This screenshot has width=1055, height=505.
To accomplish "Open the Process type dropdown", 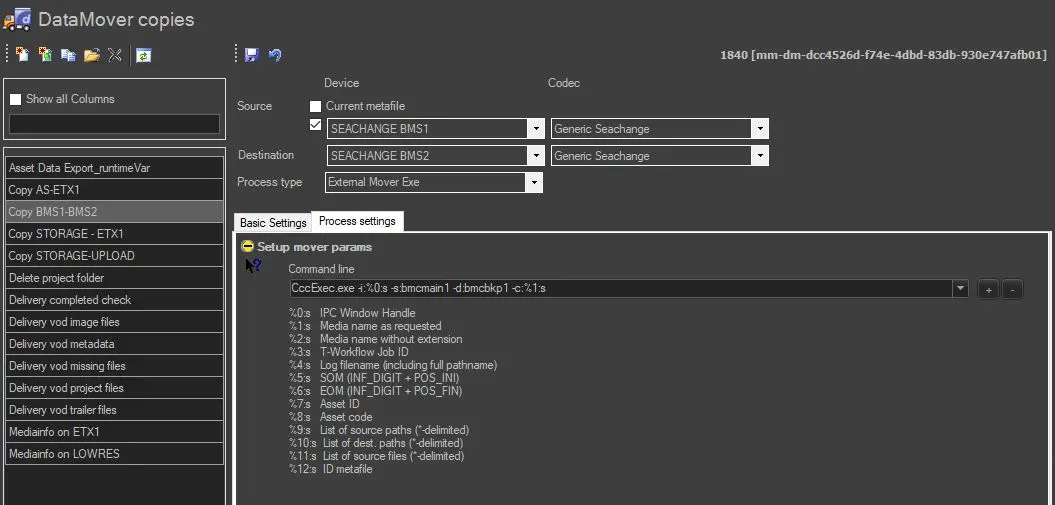I will [x=534, y=183].
